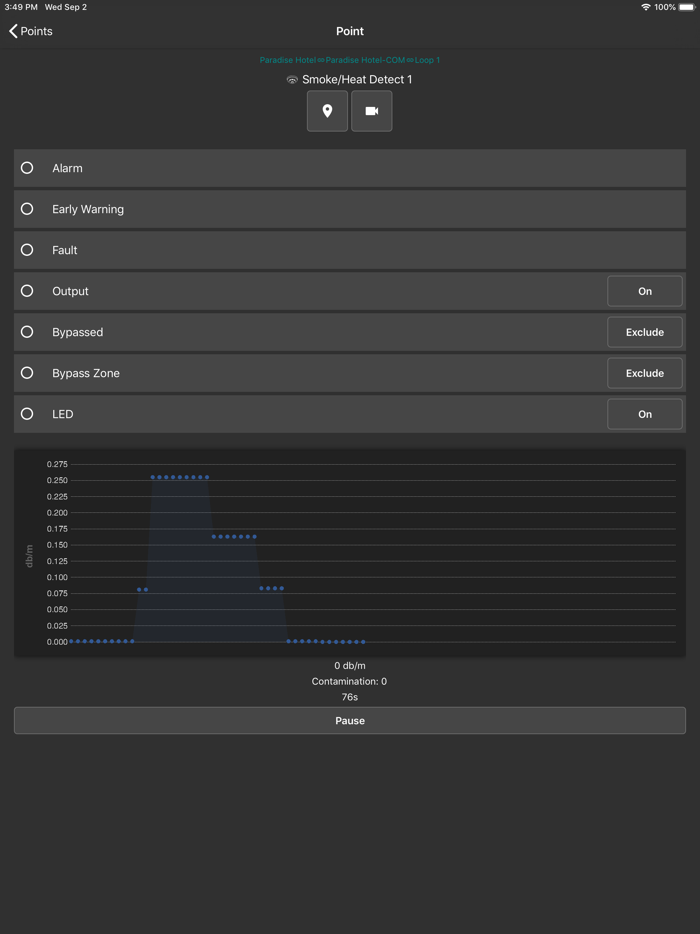The image size is (700, 934).
Task: Open the map location pin button
Action: coord(327,111)
